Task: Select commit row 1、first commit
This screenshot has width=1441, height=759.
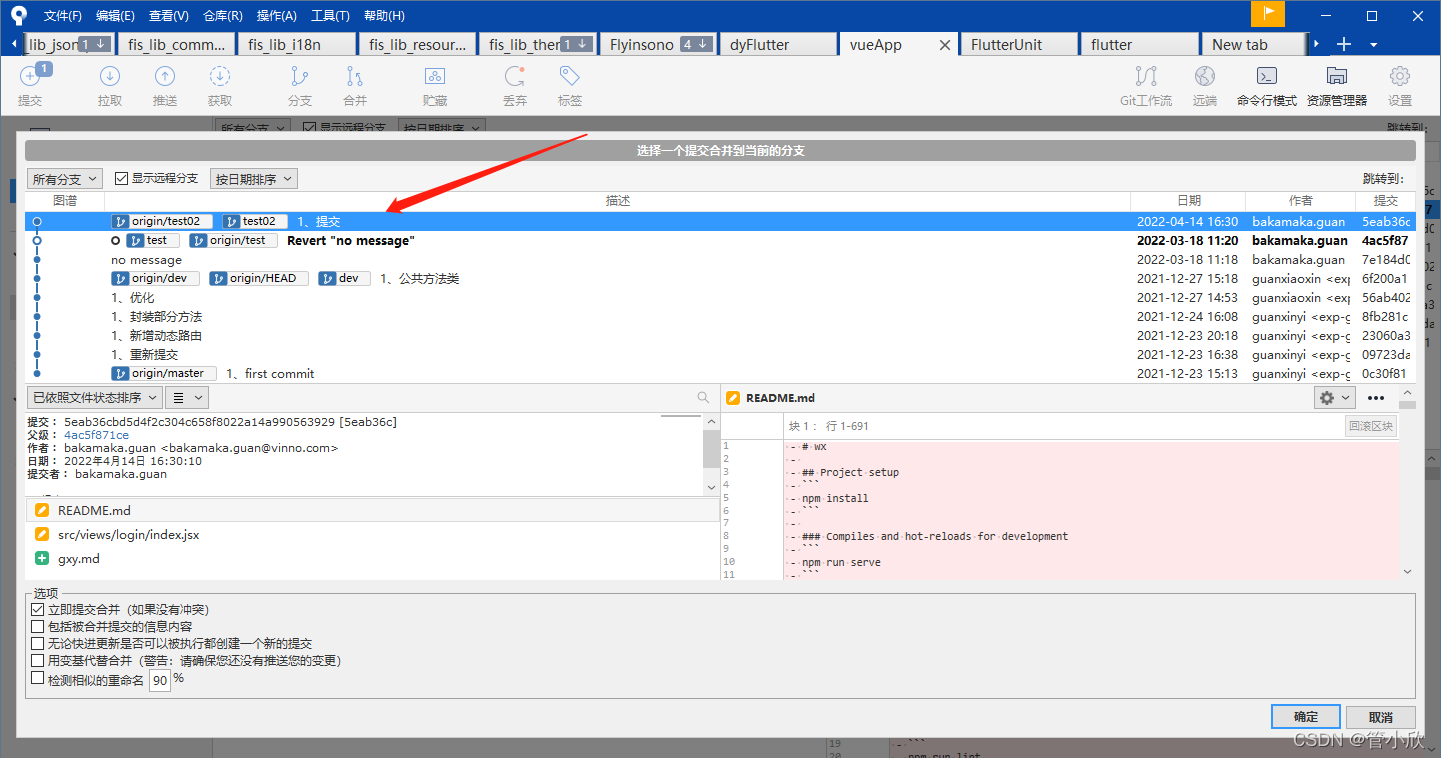Action: click(x=720, y=373)
